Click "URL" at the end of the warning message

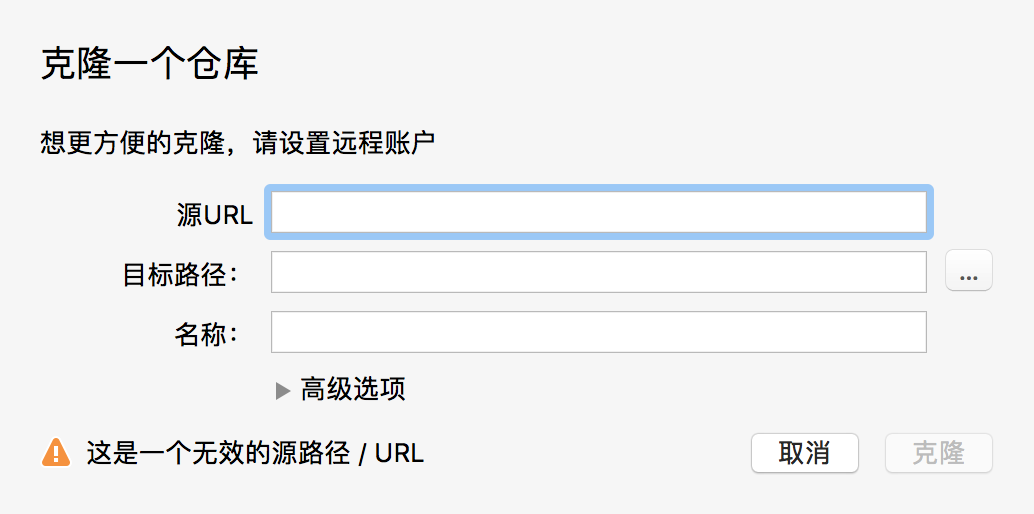pyautogui.click(x=399, y=453)
